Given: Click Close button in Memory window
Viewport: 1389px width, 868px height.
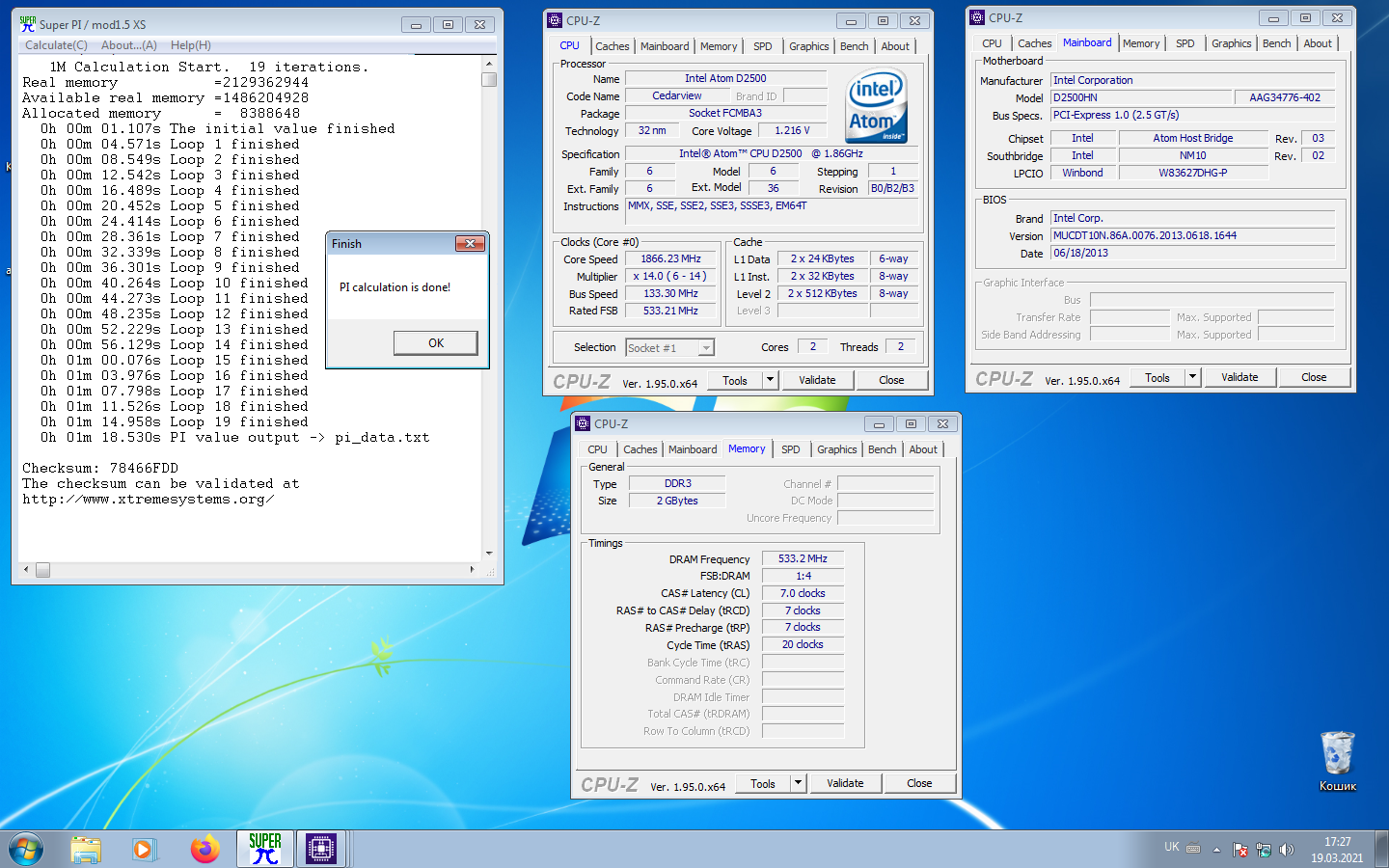Looking at the screenshot, I should [x=919, y=783].
